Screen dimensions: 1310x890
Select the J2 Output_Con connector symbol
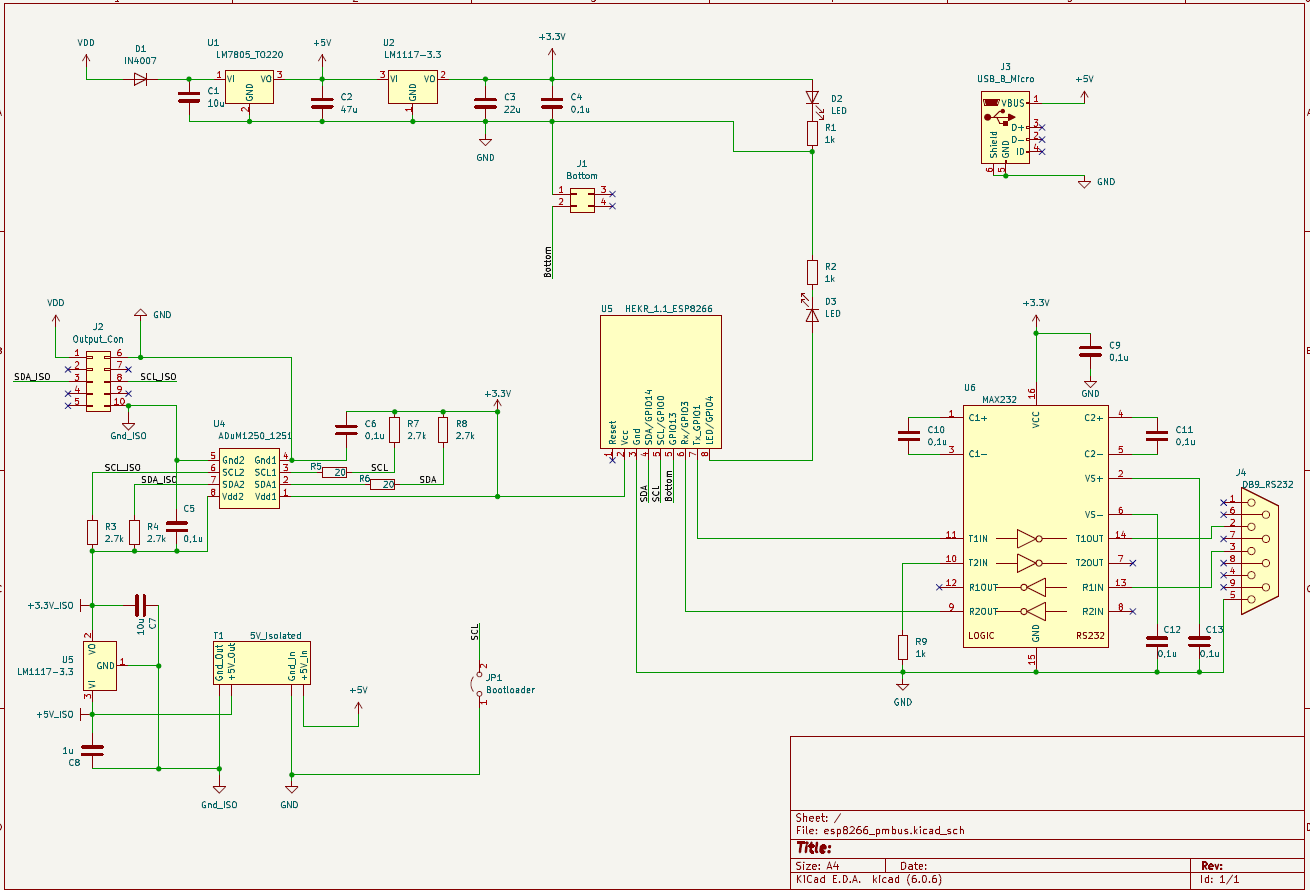[97, 380]
